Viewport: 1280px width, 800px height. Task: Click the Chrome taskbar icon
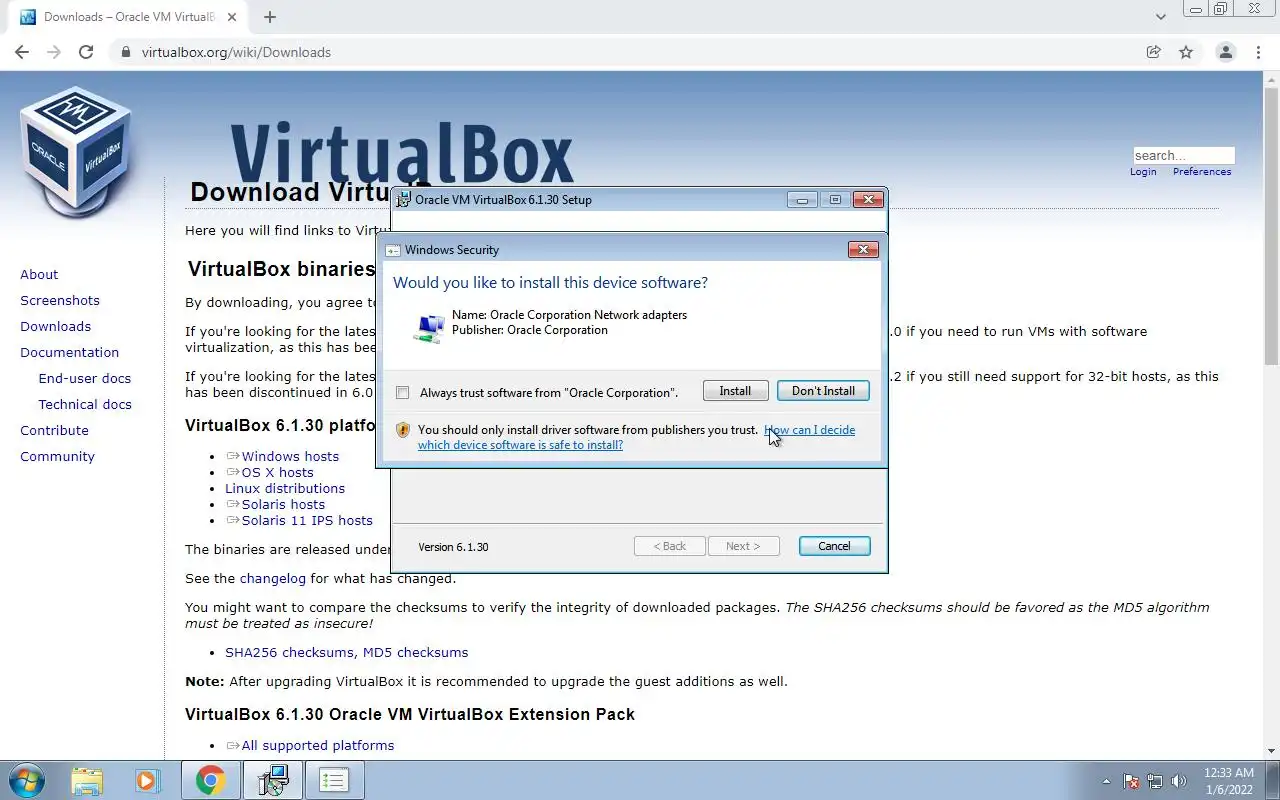point(210,780)
